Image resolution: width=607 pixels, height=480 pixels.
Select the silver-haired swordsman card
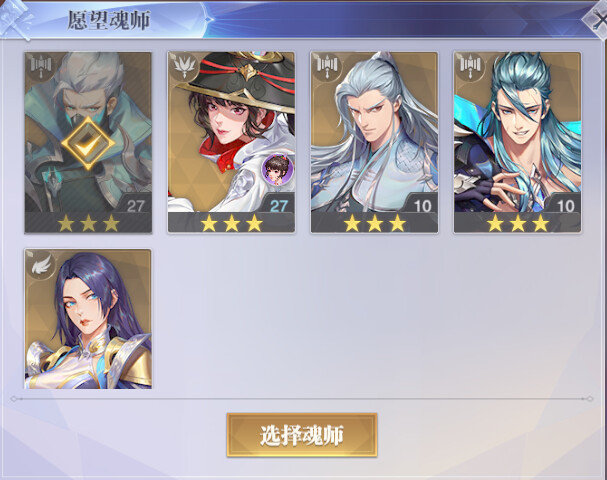[374, 142]
